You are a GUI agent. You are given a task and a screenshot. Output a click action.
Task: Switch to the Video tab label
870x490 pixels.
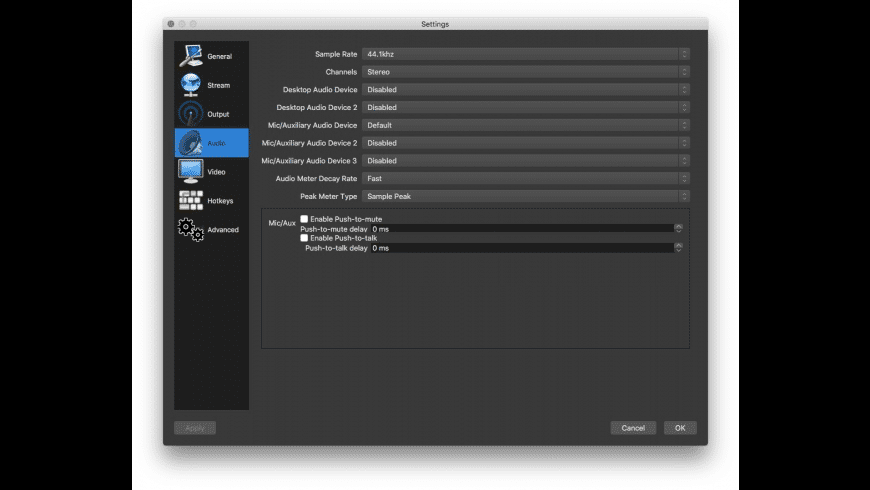click(x=216, y=172)
